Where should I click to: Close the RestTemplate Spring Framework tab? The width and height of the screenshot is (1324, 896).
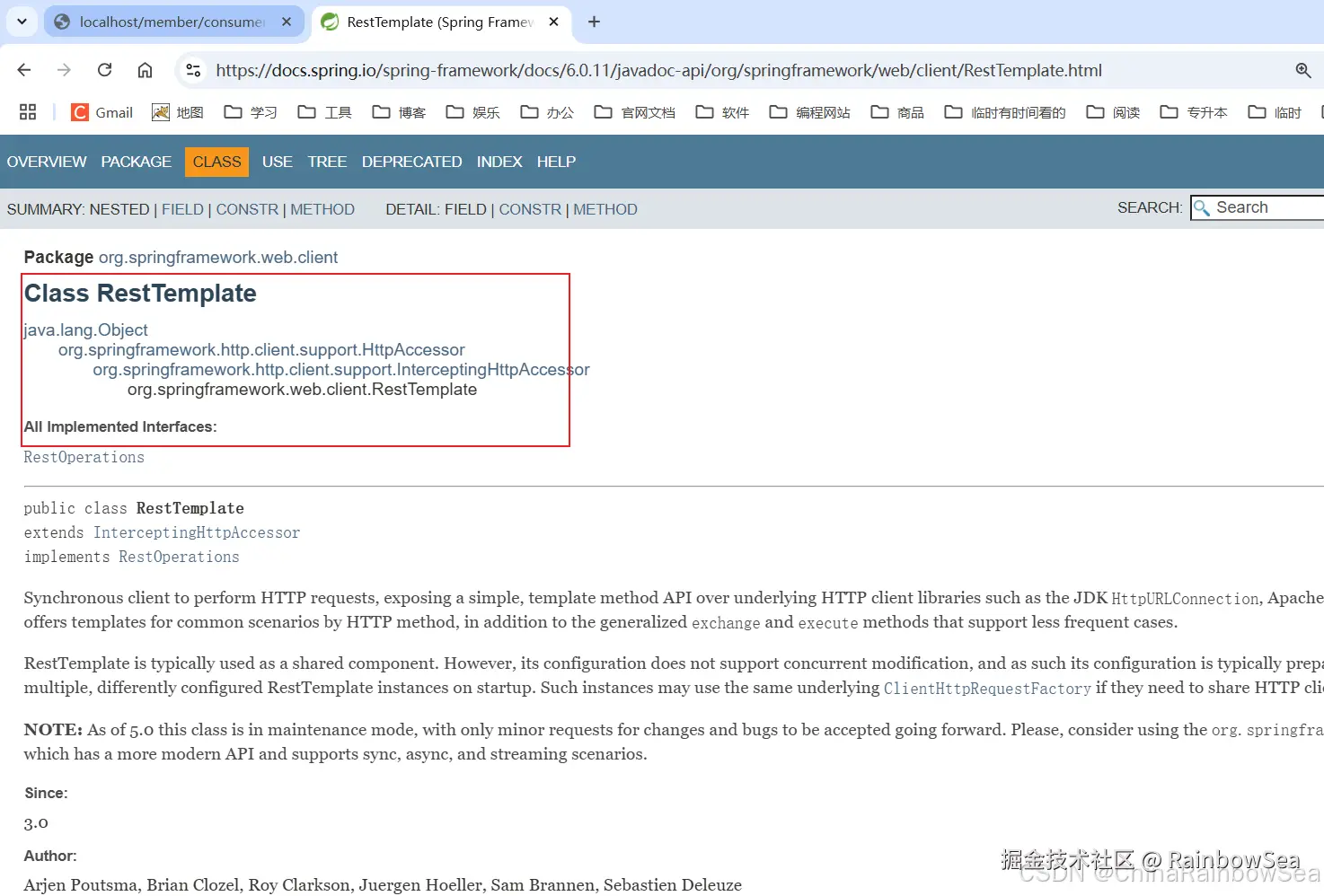(554, 22)
